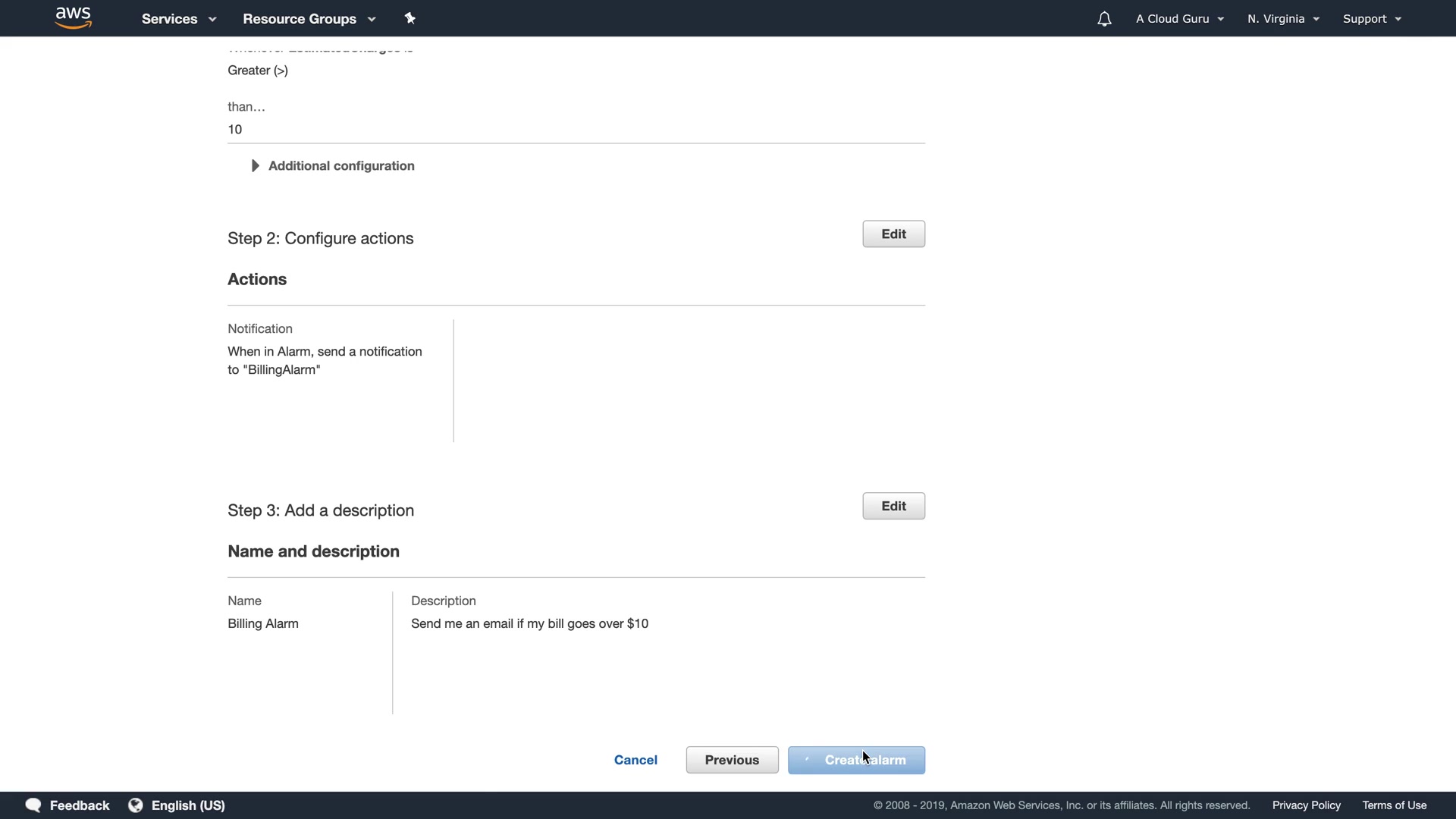Open the Resource Groups dropdown
Image resolution: width=1456 pixels, height=819 pixels.
tap(309, 19)
